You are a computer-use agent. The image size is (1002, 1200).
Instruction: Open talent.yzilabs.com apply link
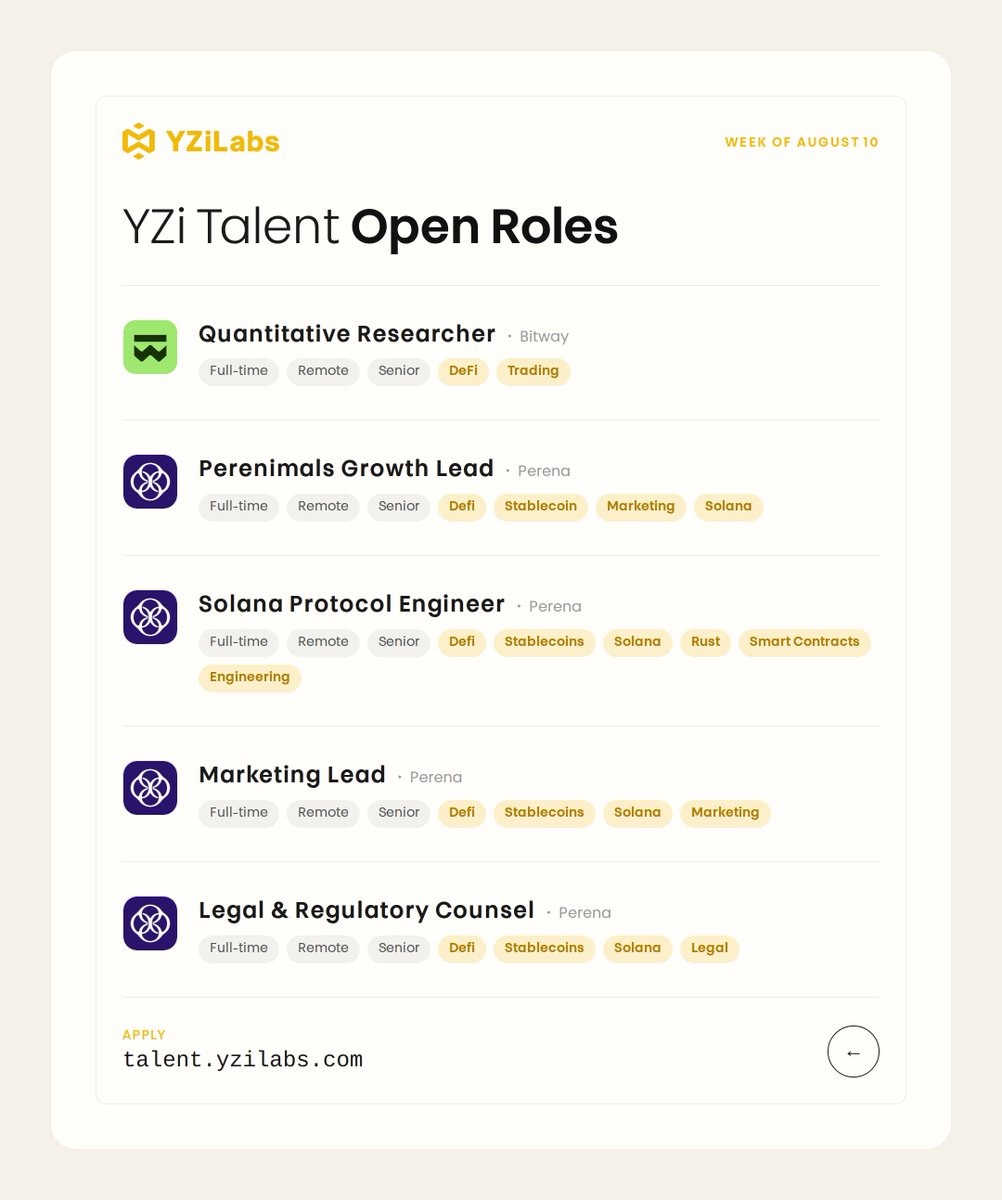(243, 1059)
